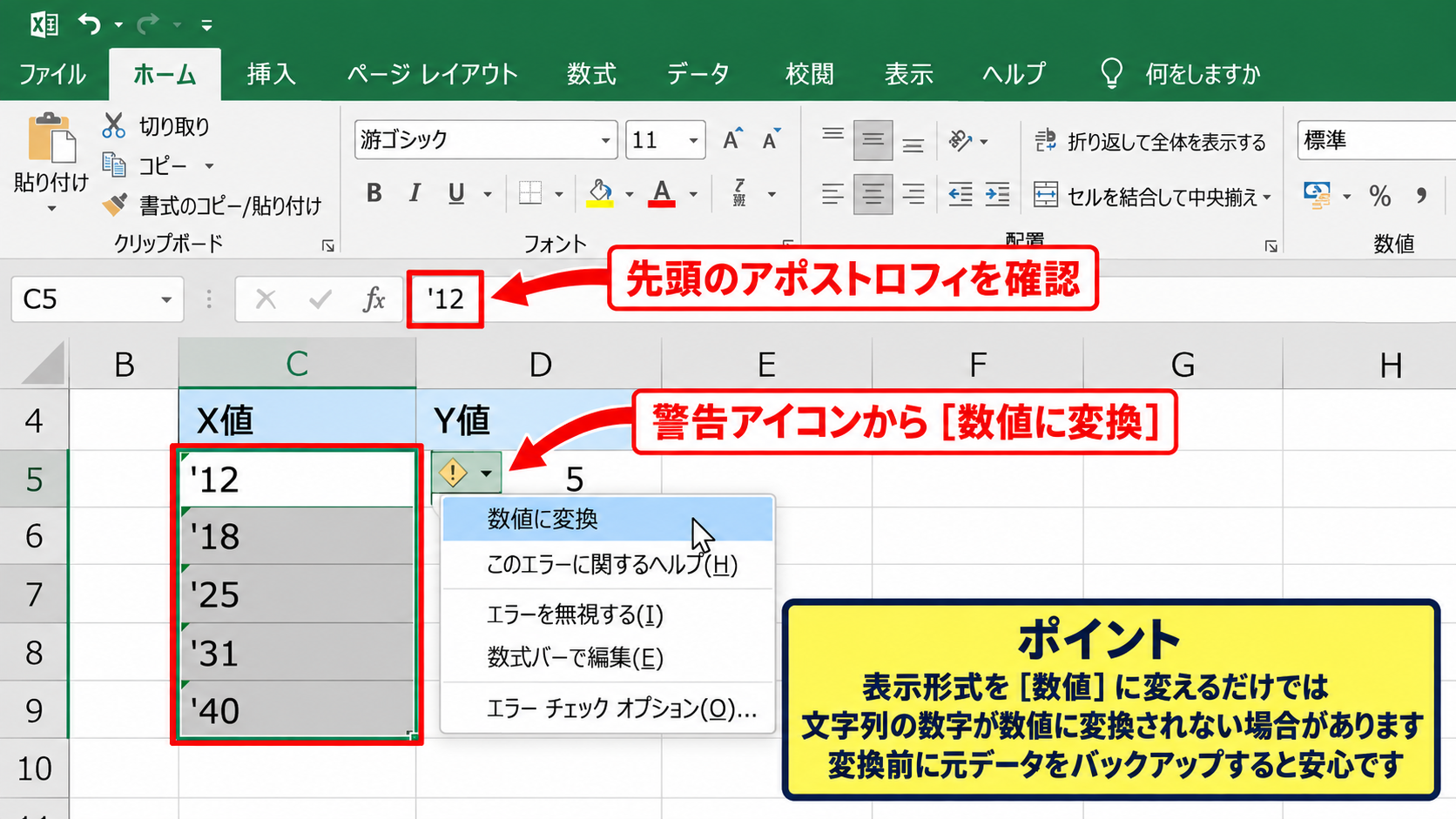1456x819 pixels.
Task: Click the Insert Function fx icon
Action: [x=374, y=299]
